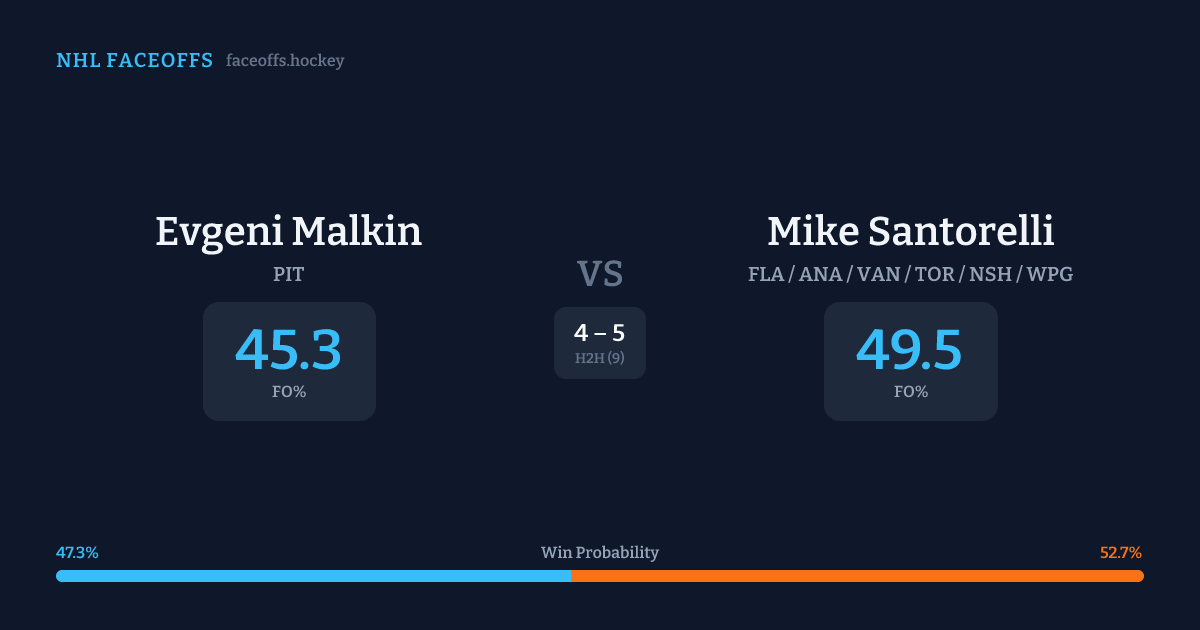Click the FLA team abbreviation

point(765,274)
